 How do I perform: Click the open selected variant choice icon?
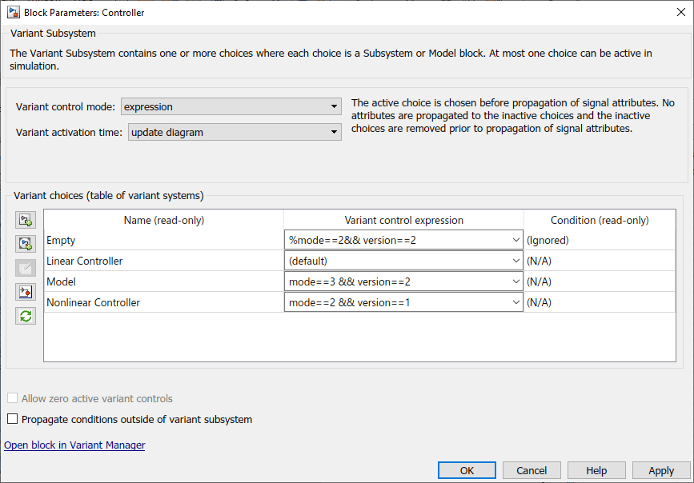point(26,292)
